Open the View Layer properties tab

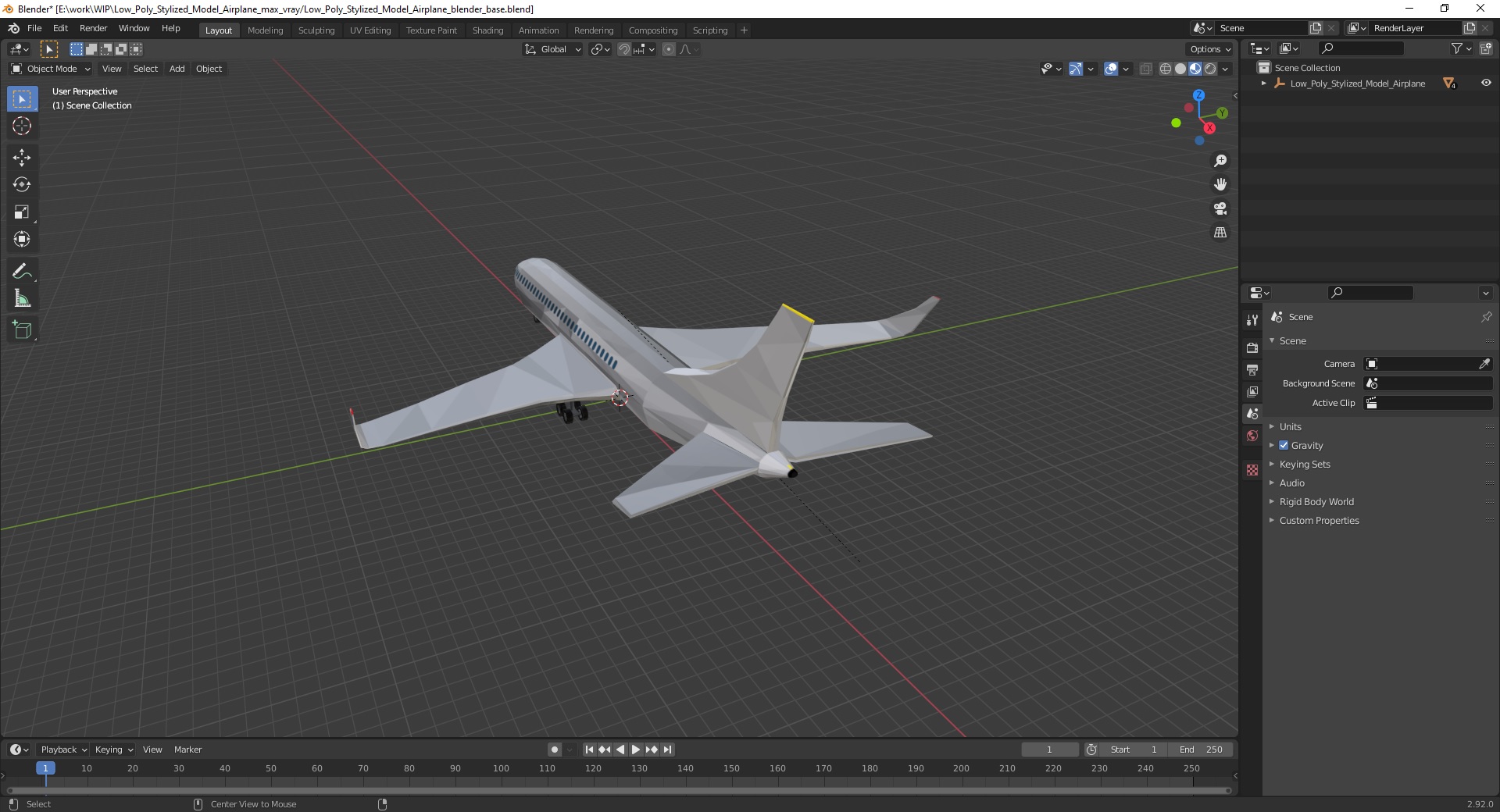tap(1252, 391)
